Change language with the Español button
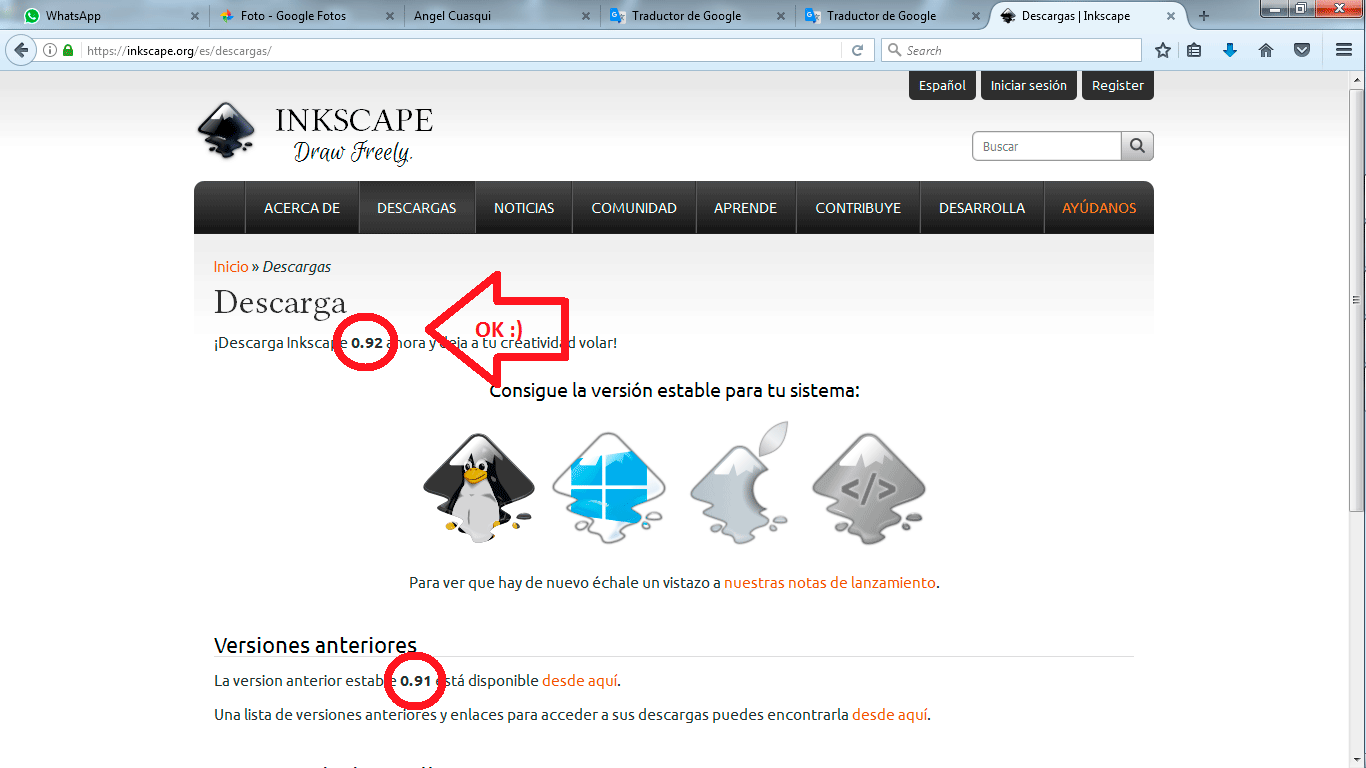This screenshot has width=1366, height=768. [x=943, y=86]
